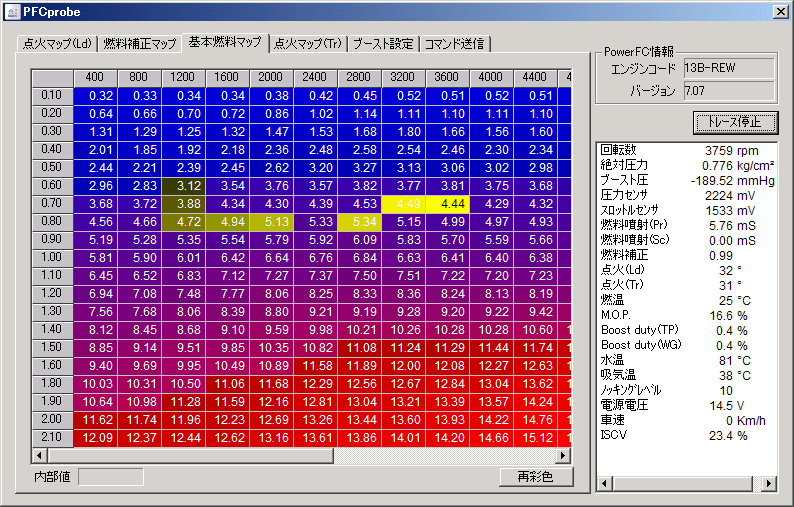Image resolution: width=794 pixels, height=507 pixels.
Task: Go to the 点火マップ(Tr) tab
Action: point(308,44)
